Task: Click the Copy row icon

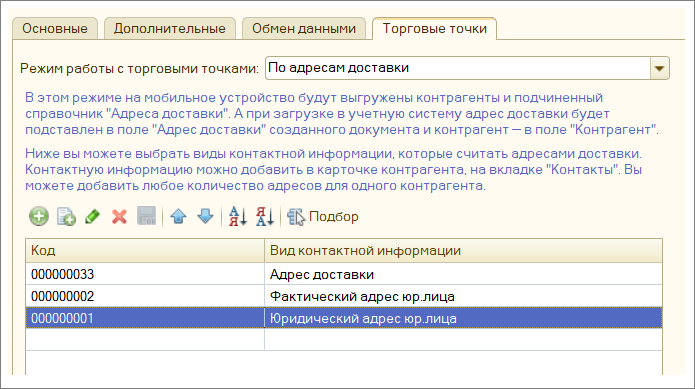Action: tap(66, 217)
